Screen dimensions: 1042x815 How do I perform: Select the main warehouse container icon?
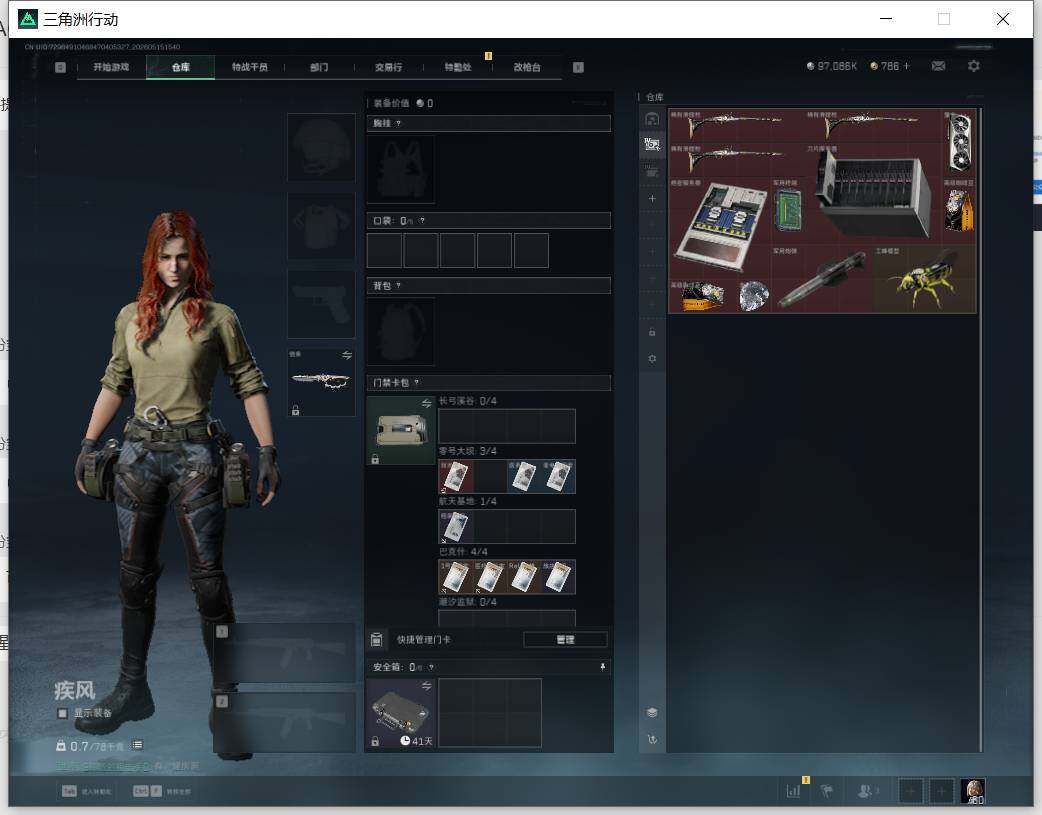click(x=653, y=119)
